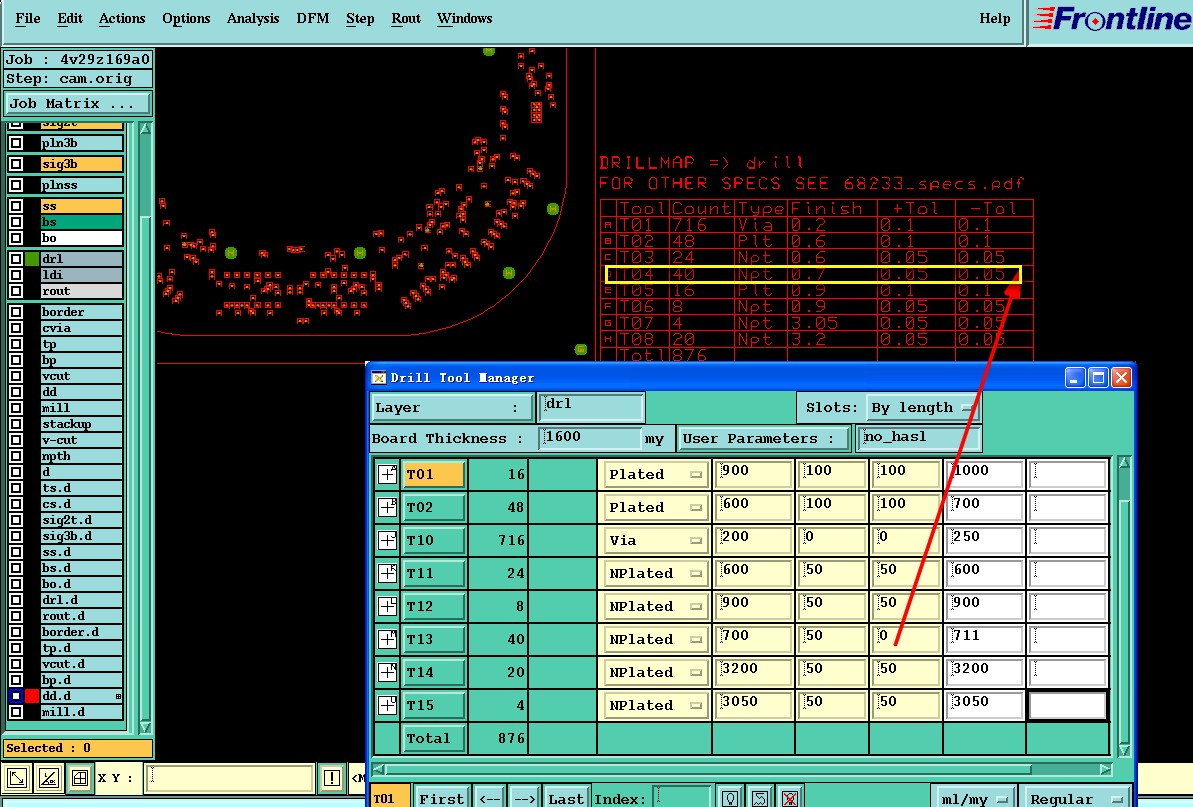Image resolution: width=1193 pixels, height=807 pixels.
Task: Click the Frontline logo
Action: coord(1112,19)
